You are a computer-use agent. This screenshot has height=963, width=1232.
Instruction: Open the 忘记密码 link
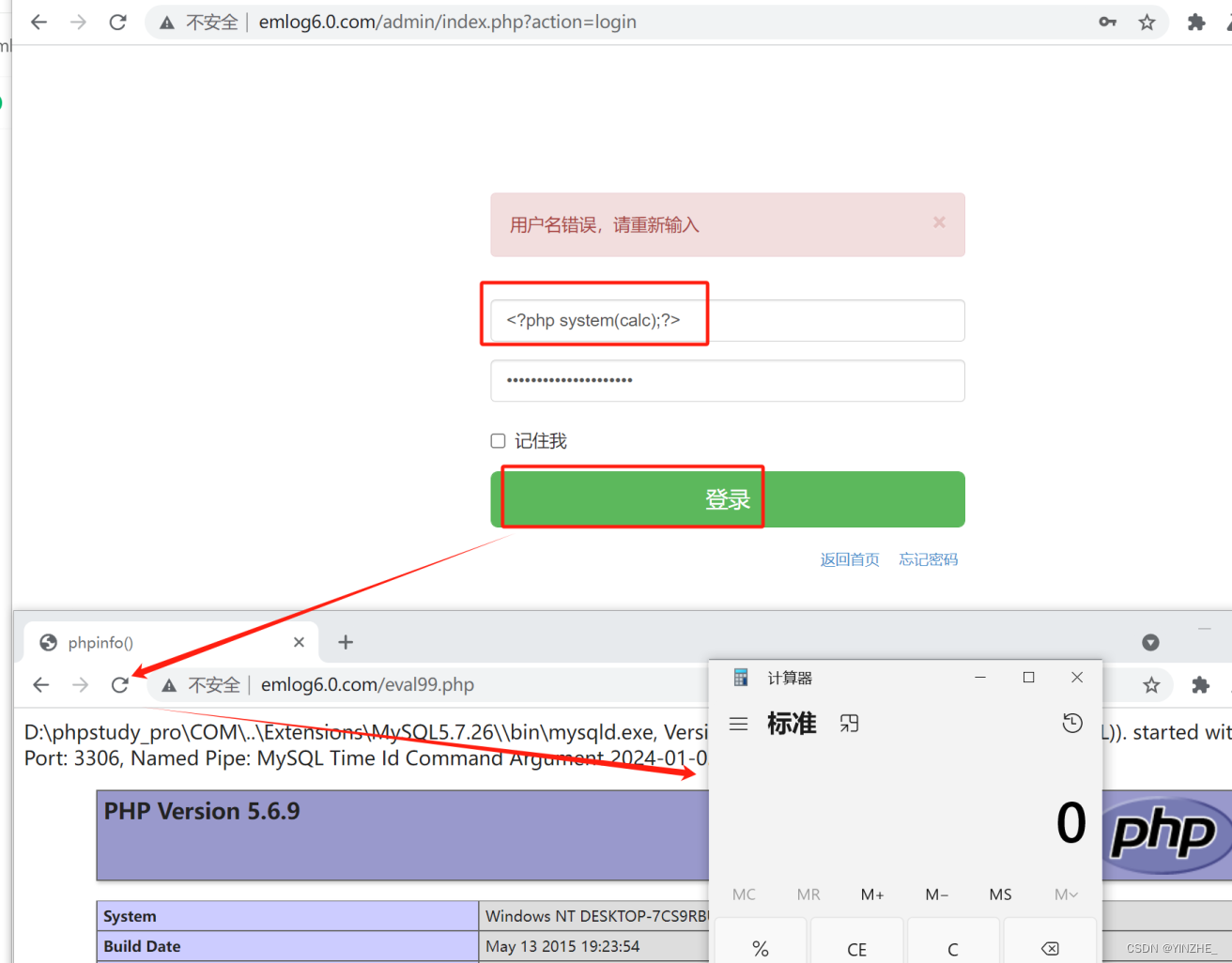pyautogui.click(x=929, y=559)
